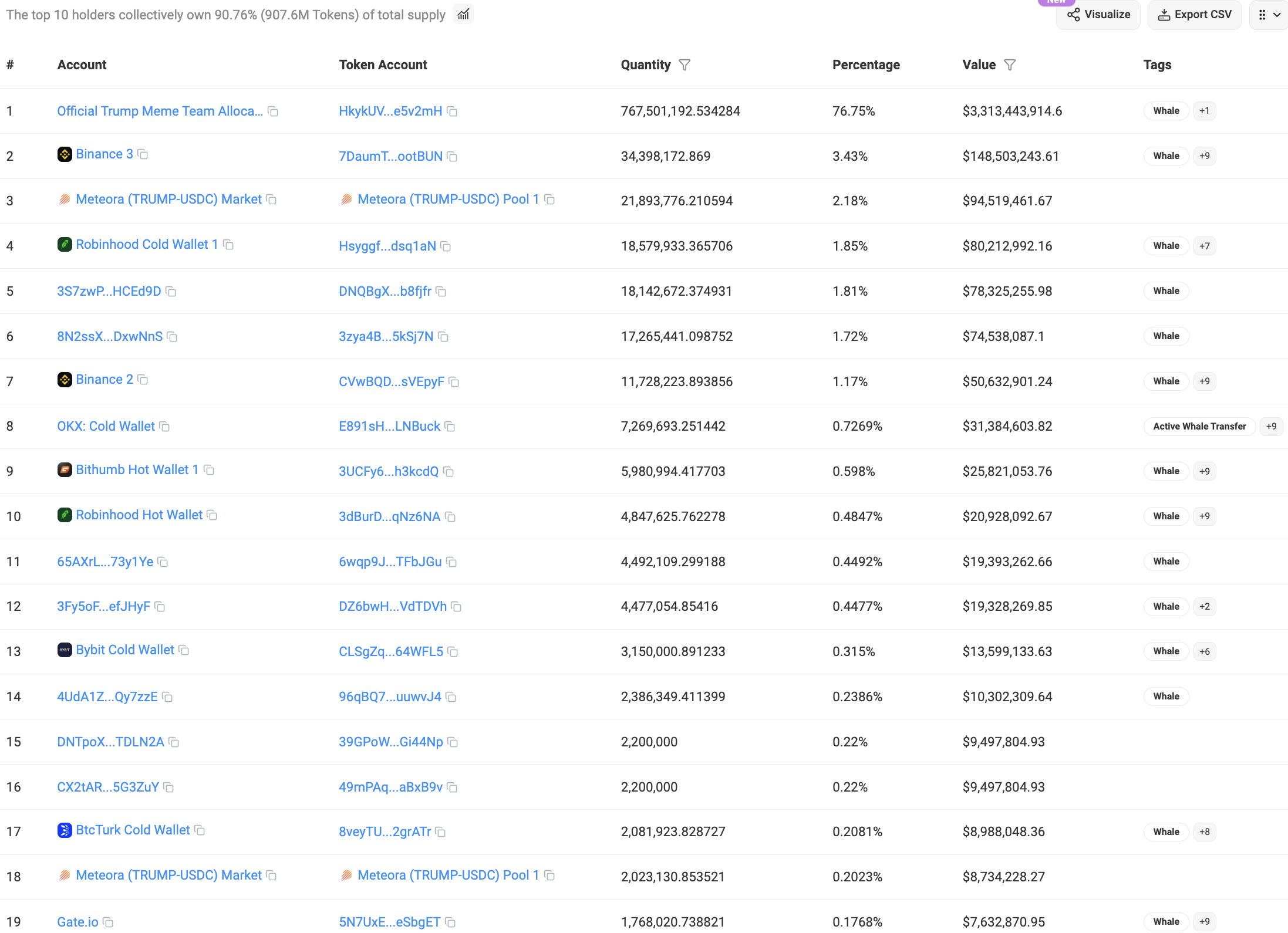The width and height of the screenshot is (1288, 933).
Task: Filter the Quantity column
Action: pos(685,65)
